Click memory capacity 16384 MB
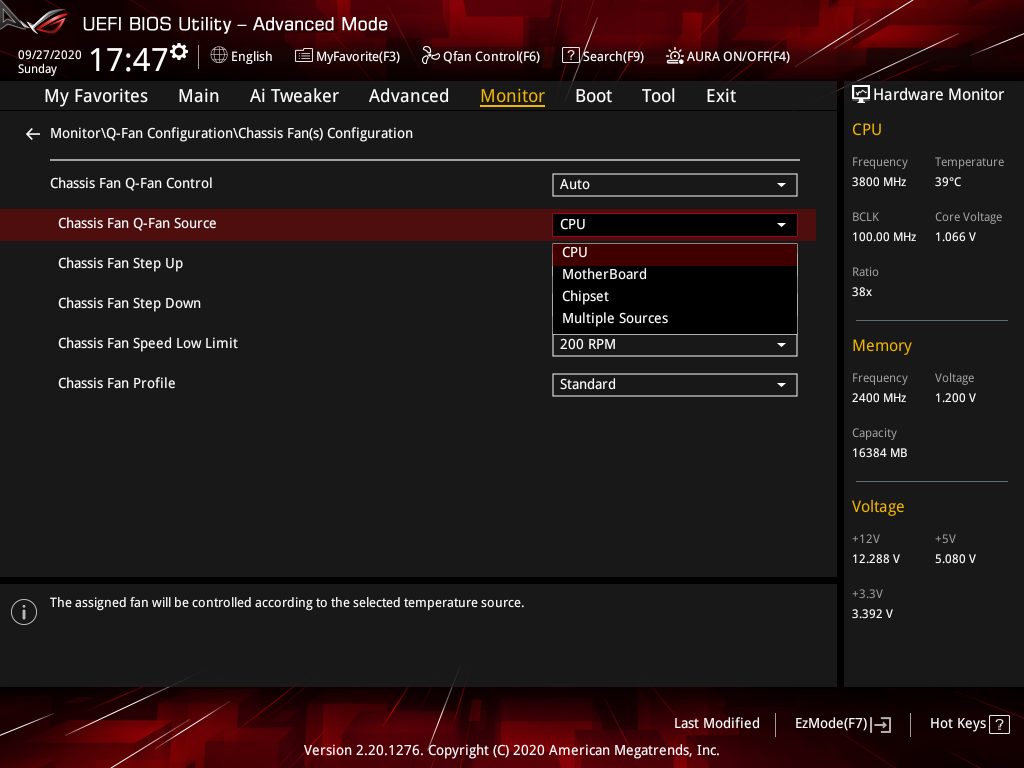 tap(879, 453)
